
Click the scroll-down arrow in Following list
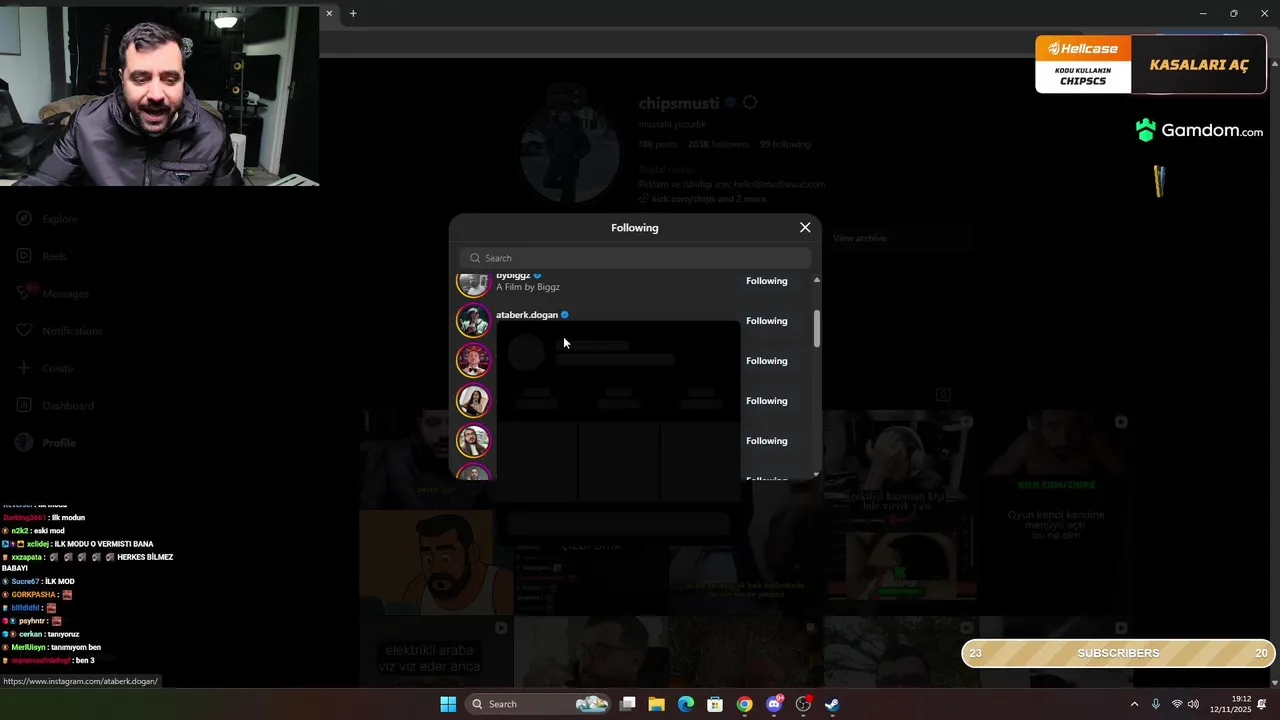pyautogui.click(x=817, y=474)
